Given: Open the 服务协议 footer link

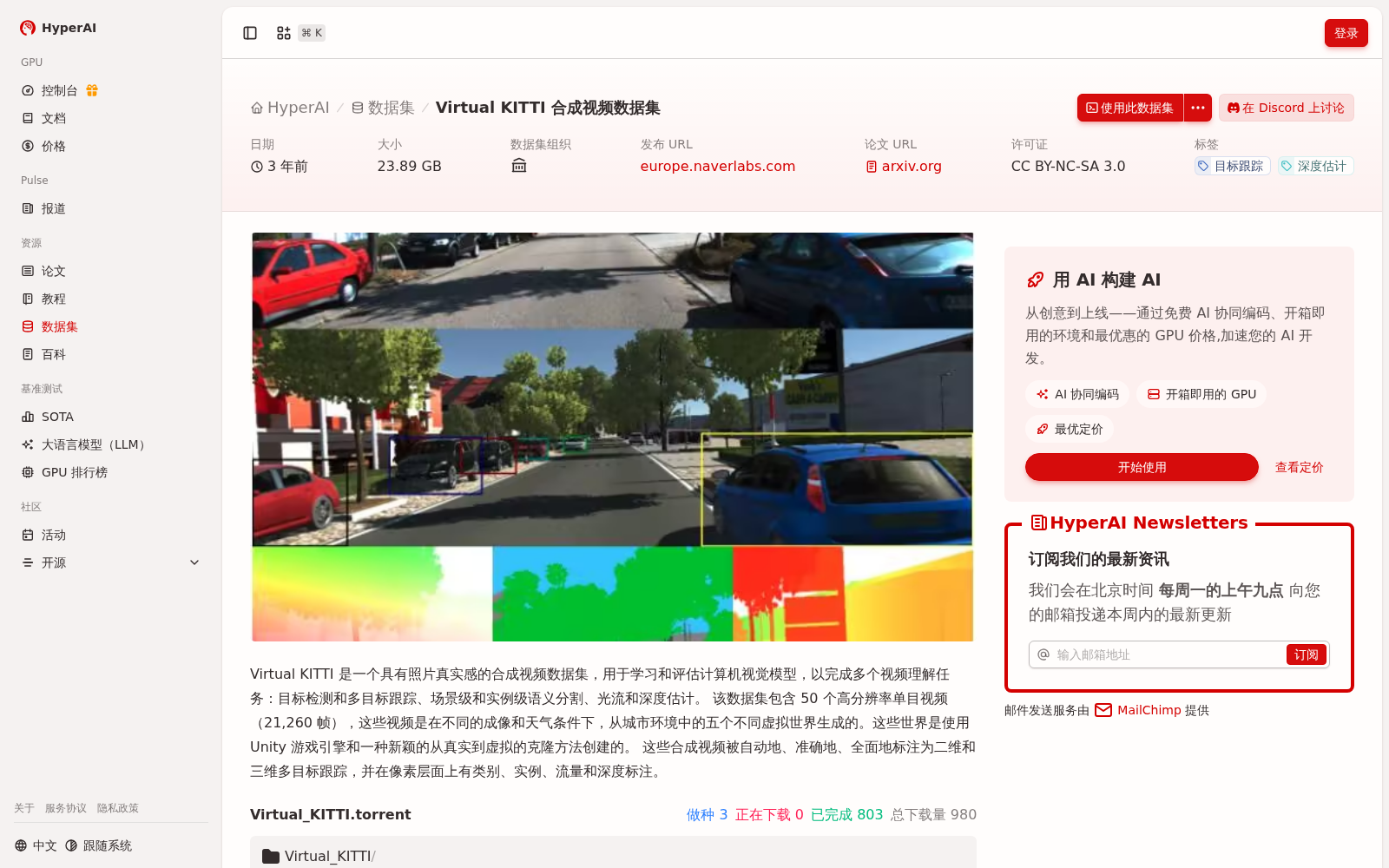Looking at the screenshot, I should tap(66, 808).
